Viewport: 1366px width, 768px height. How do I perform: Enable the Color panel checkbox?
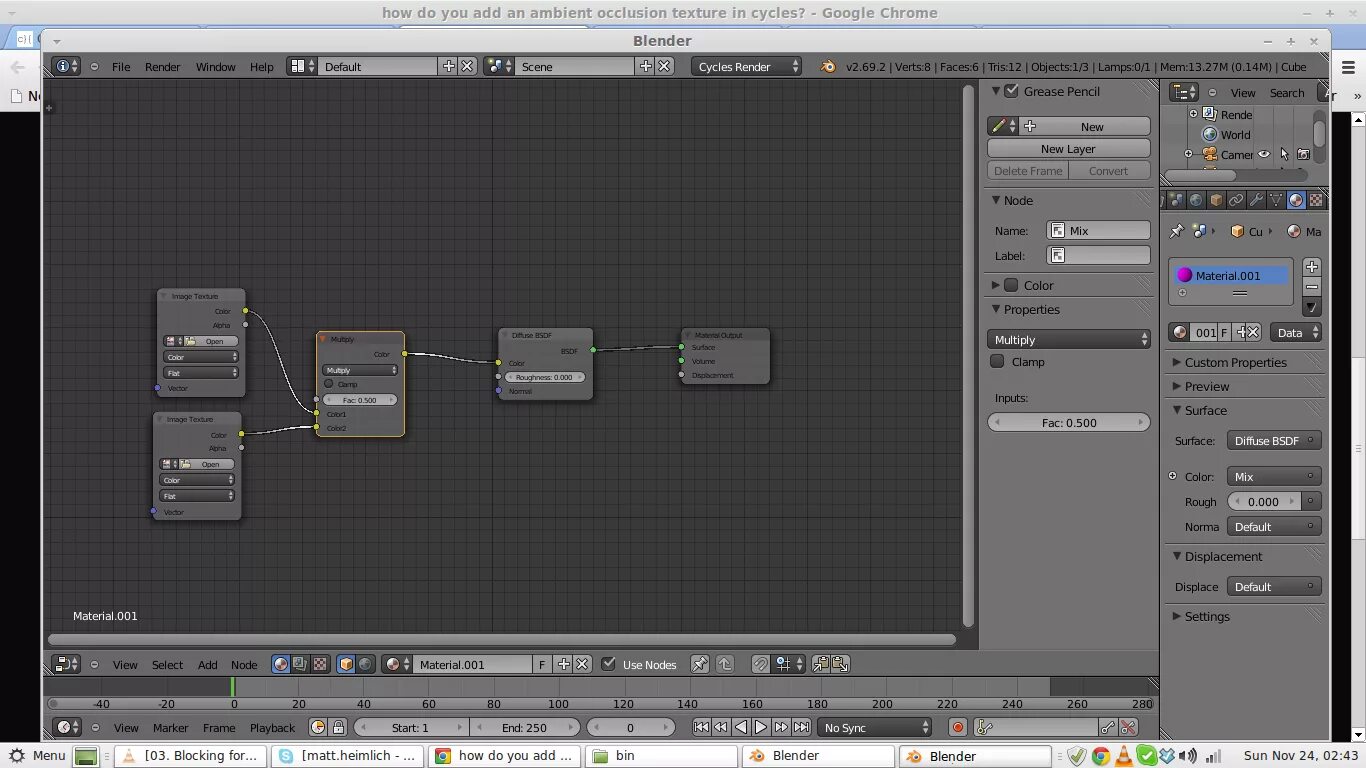(x=1011, y=285)
